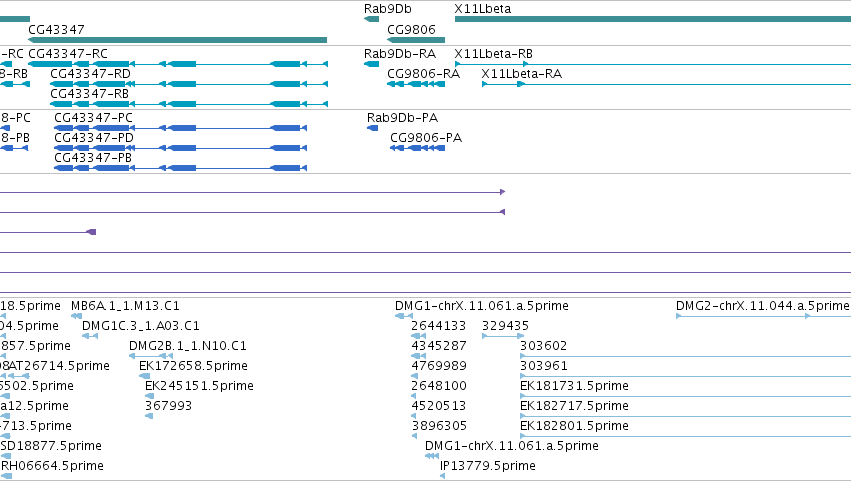Select the CG43347-RB transcript label
This screenshot has height=481, width=851.
tap(90, 93)
